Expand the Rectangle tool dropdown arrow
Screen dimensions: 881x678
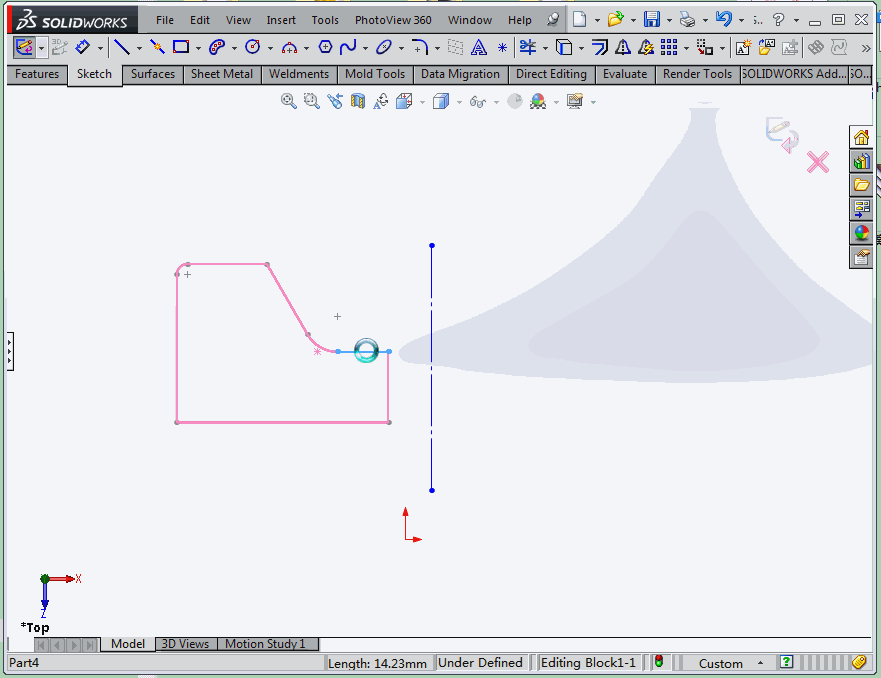[198, 48]
